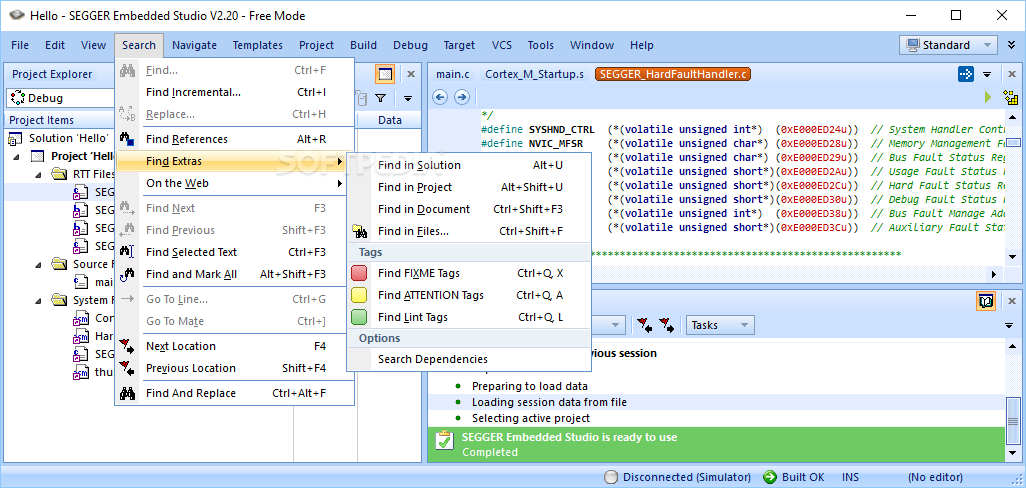
Task: Open the Navigate menu
Action: [194, 45]
